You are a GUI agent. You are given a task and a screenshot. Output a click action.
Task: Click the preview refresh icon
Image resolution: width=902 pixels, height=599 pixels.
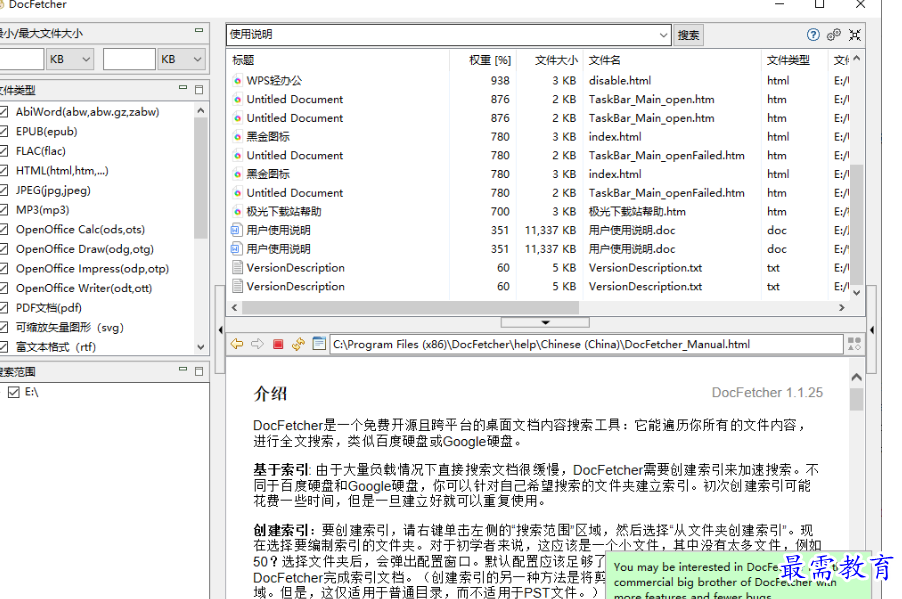coord(298,344)
